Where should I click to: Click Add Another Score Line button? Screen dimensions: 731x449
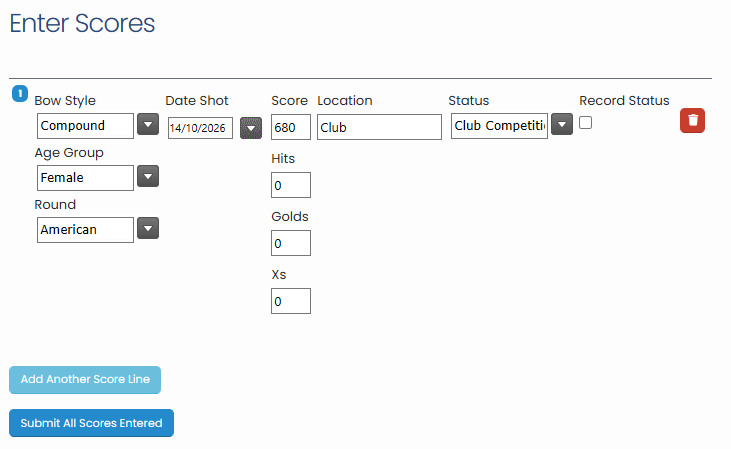pyautogui.click(x=85, y=380)
